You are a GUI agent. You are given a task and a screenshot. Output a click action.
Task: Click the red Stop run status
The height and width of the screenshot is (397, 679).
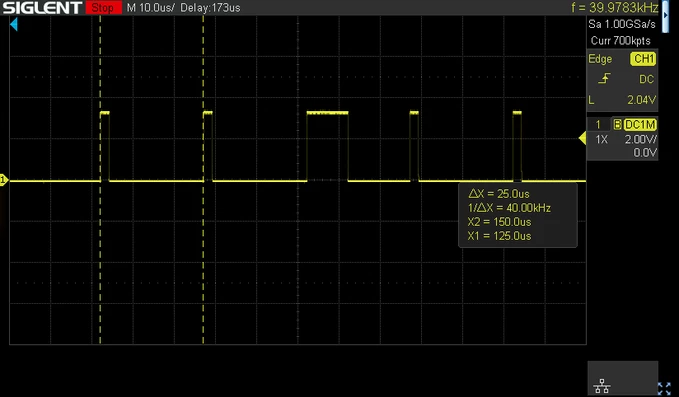[x=103, y=7]
